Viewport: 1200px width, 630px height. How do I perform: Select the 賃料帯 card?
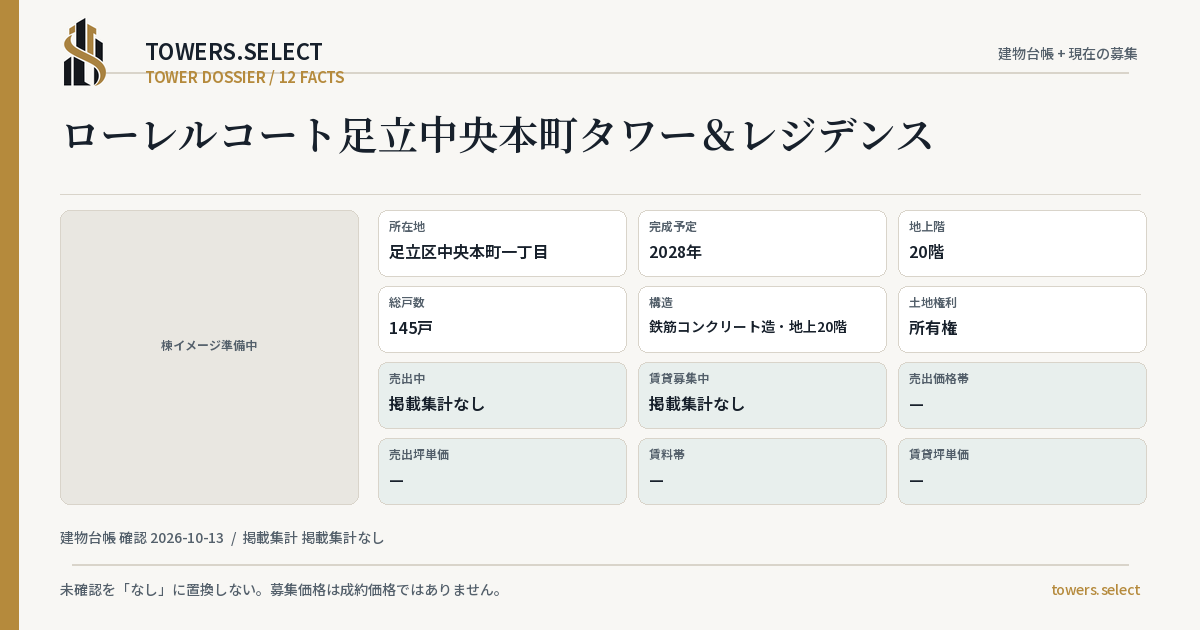[x=762, y=471]
